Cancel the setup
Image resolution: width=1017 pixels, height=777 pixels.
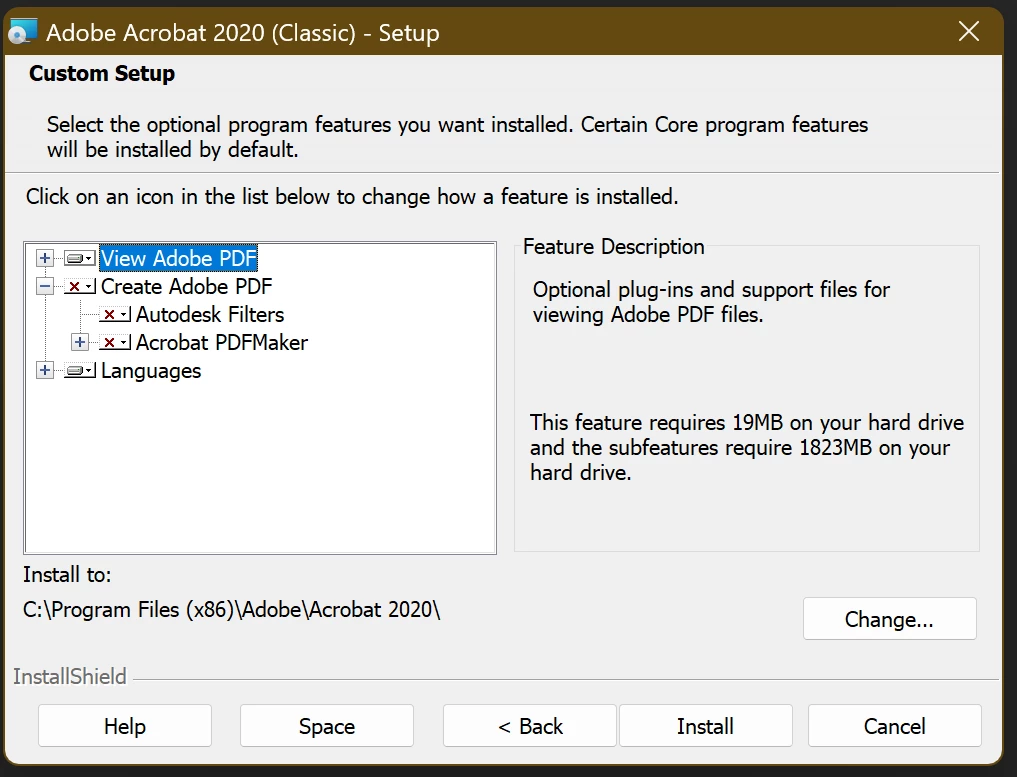(x=894, y=726)
